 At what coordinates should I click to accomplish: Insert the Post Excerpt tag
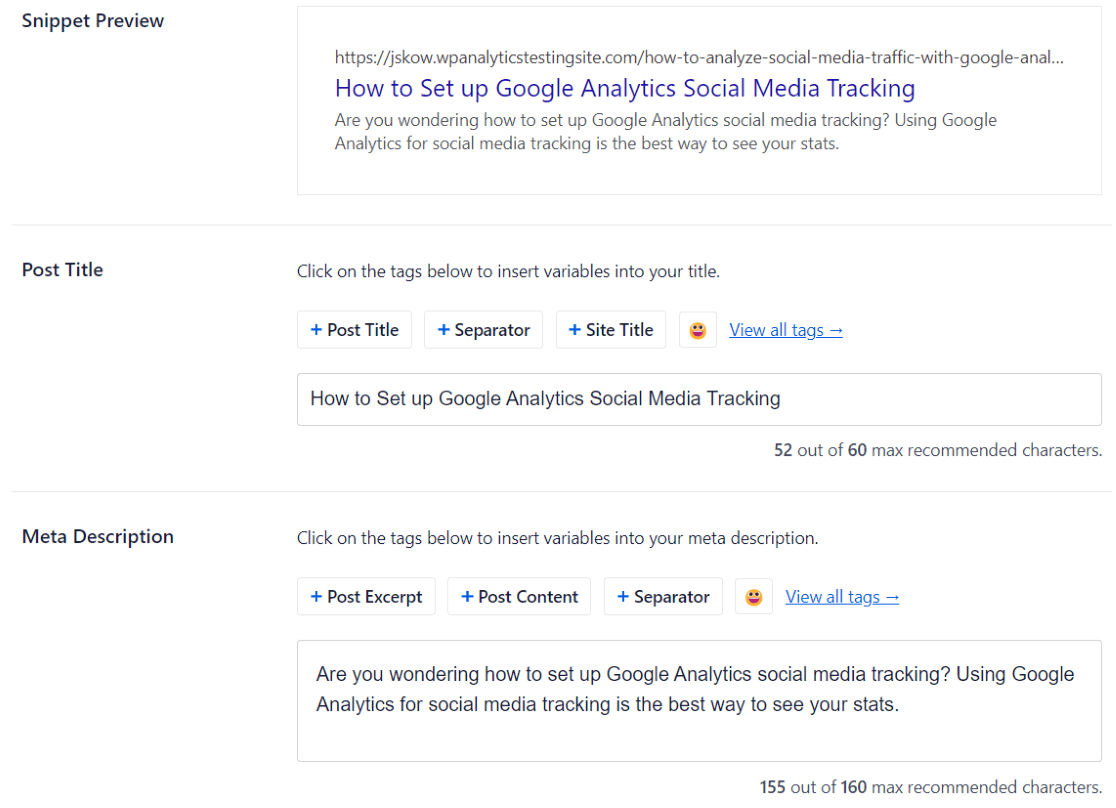pyautogui.click(x=366, y=597)
